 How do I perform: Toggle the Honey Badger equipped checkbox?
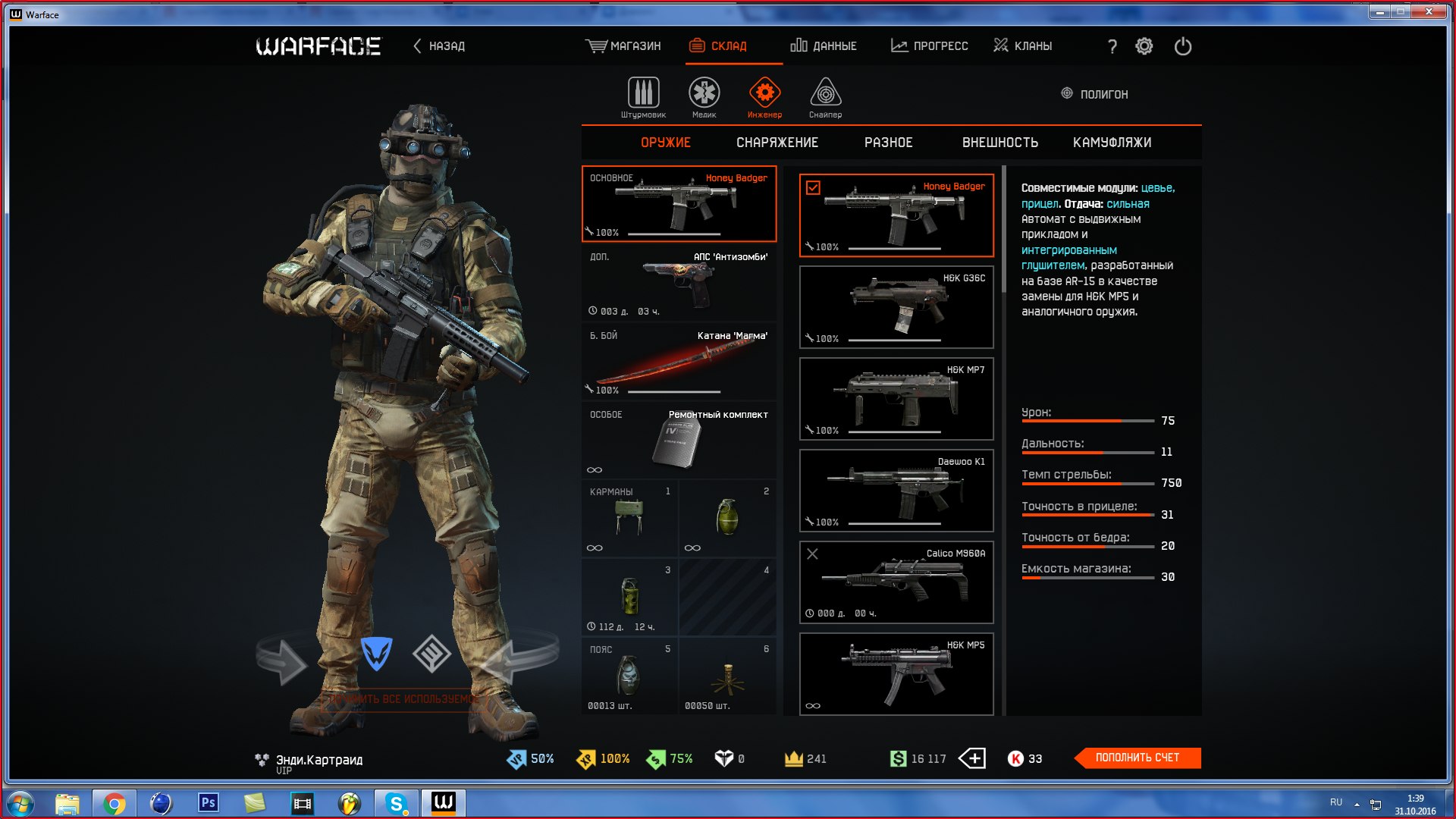click(813, 187)
